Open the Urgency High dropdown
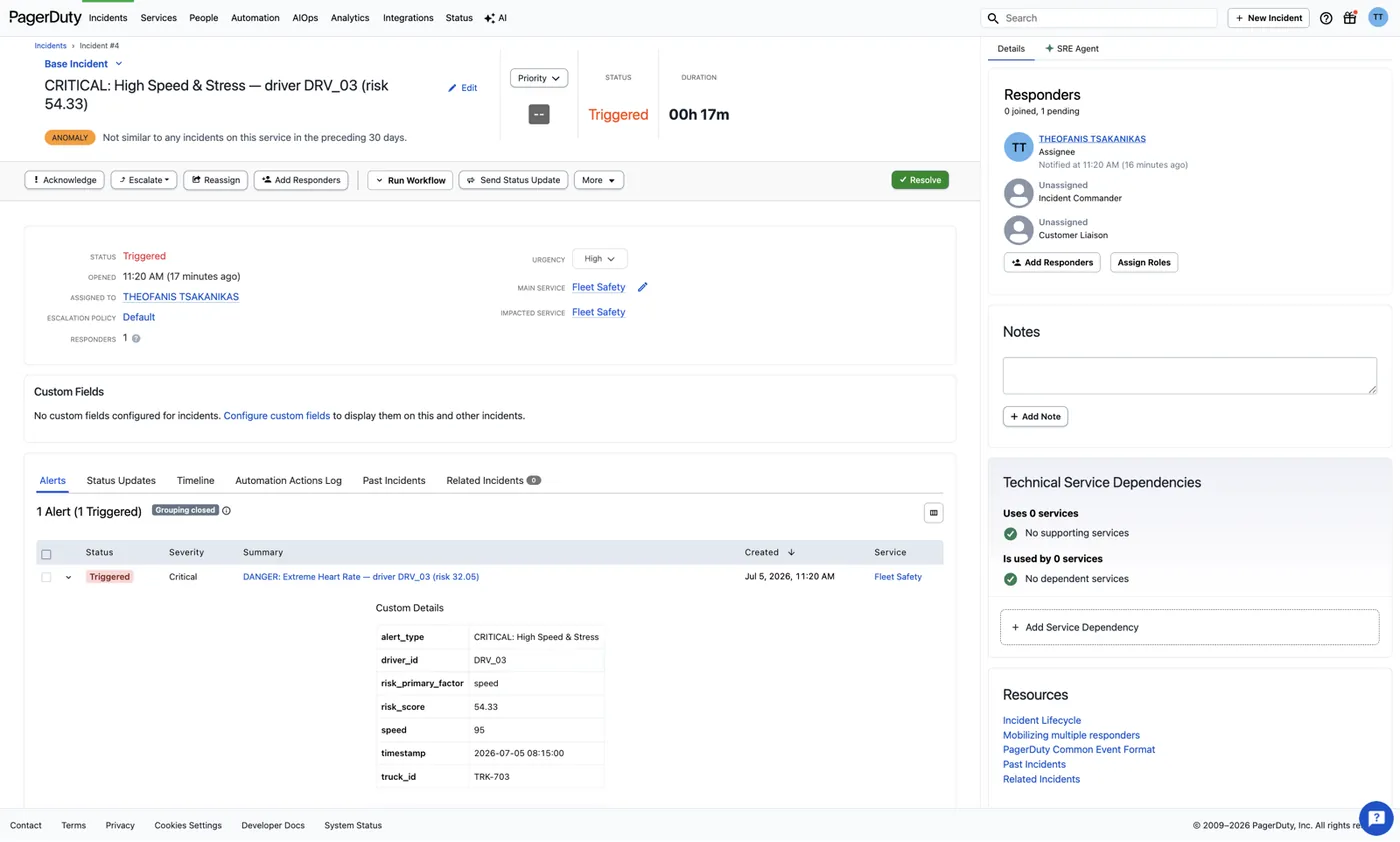The image size is (1400, 842). [600, 258]
